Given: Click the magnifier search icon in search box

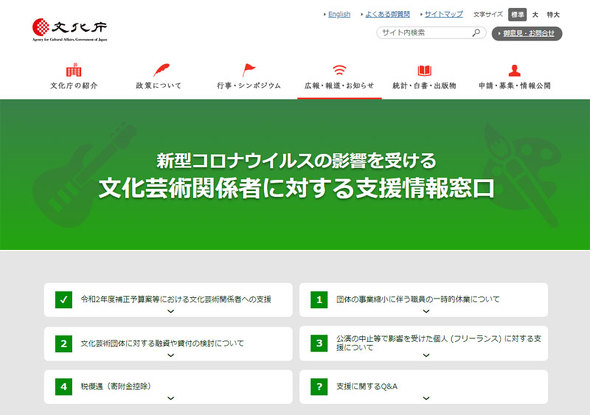Looking at the screenshot, I should coord(476,33).
